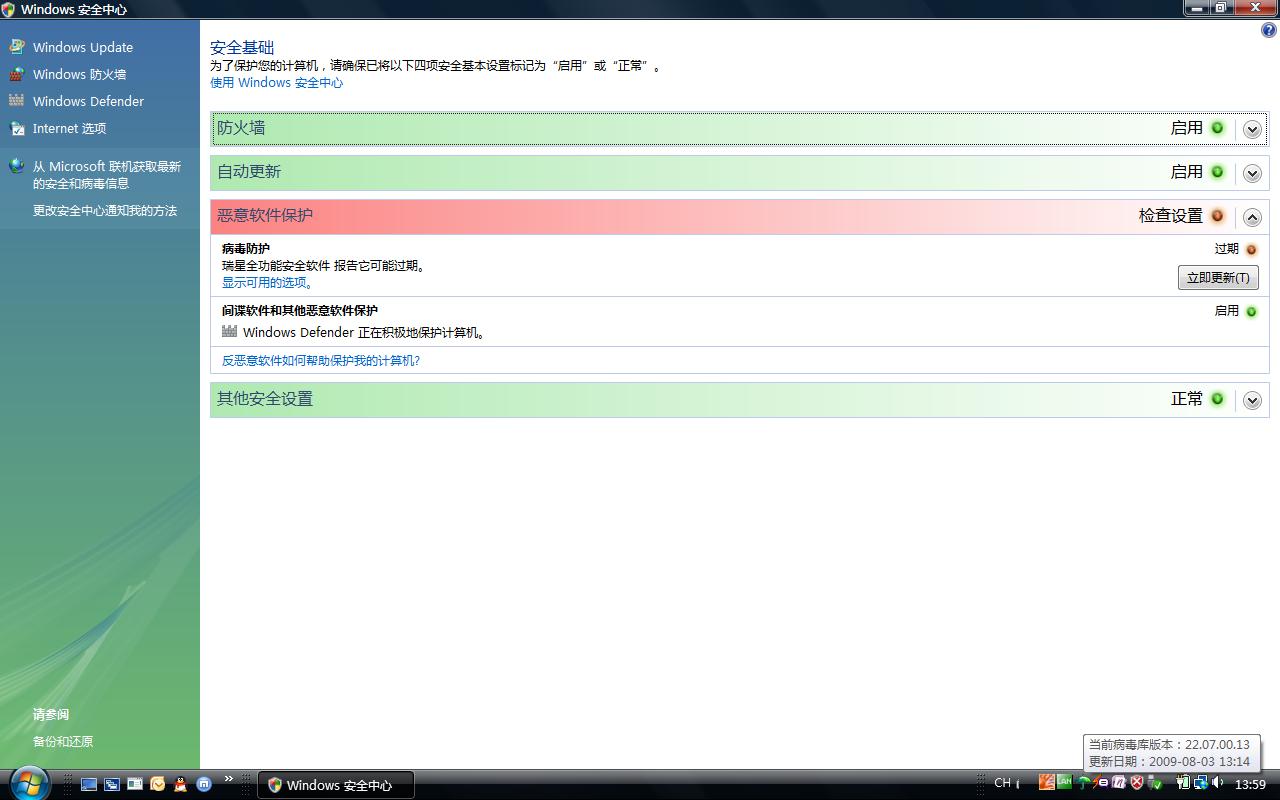1280x800 pixels.
Task: Click the Internet 选项 sidebar icon
Action: (16, 128)
